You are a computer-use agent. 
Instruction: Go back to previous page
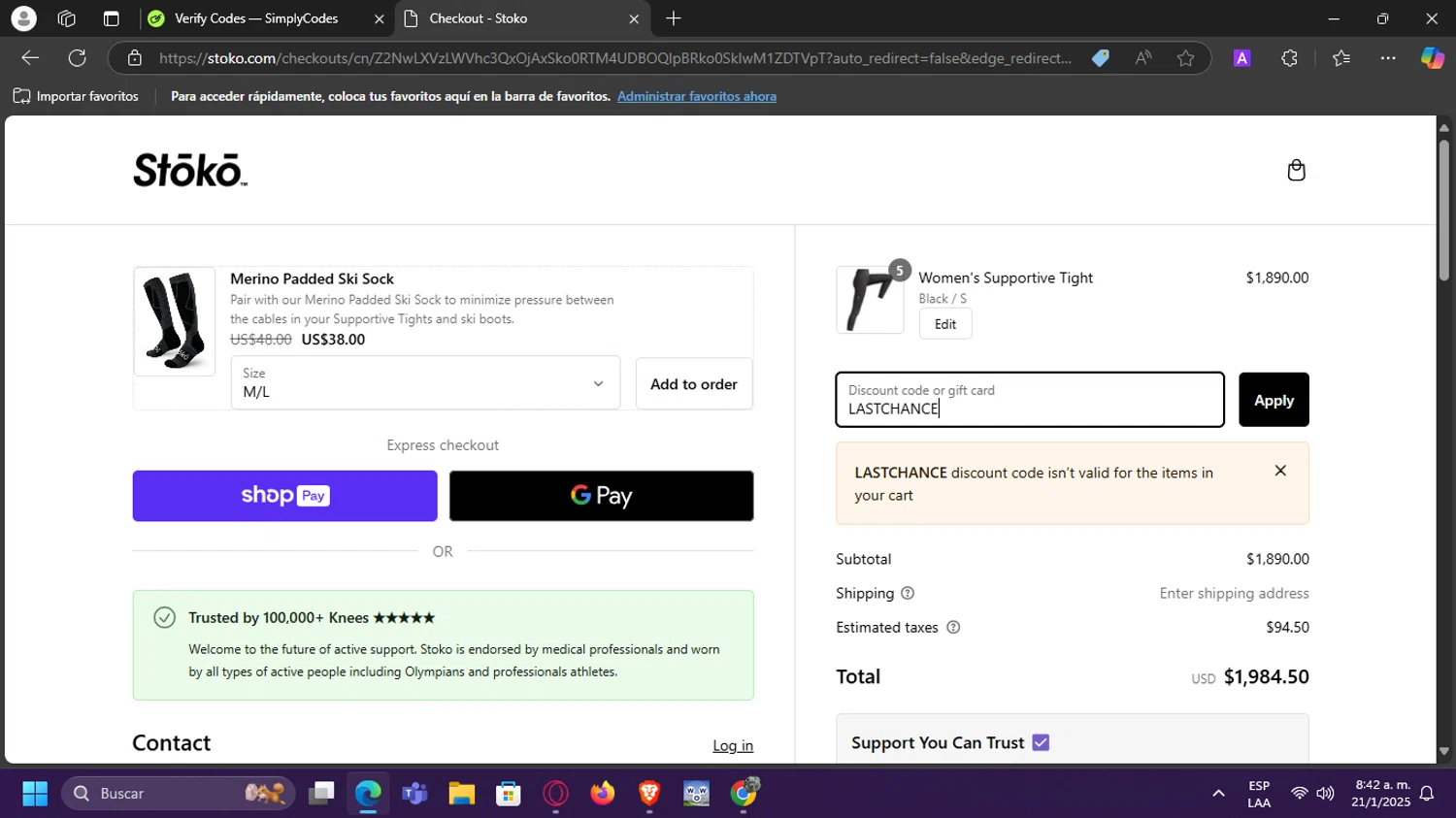[x=30, y=58]
